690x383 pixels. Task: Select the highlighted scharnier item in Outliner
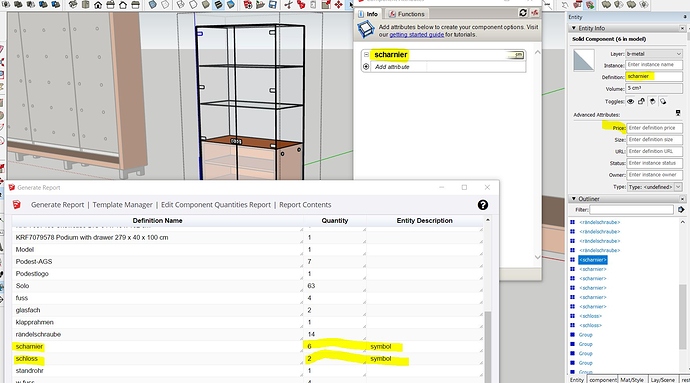593,260
